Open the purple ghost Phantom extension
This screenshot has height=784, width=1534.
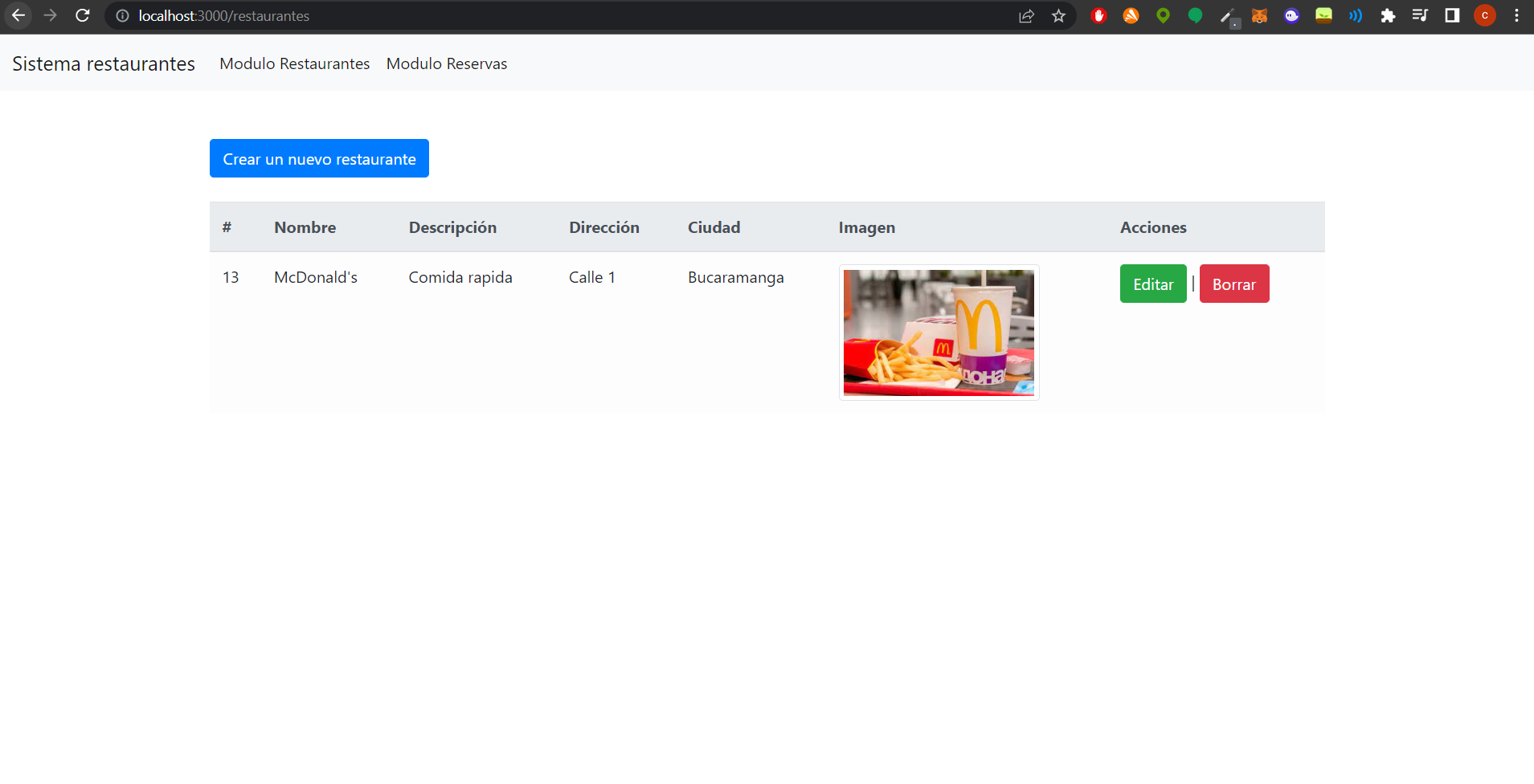(x=1291, y=15)
